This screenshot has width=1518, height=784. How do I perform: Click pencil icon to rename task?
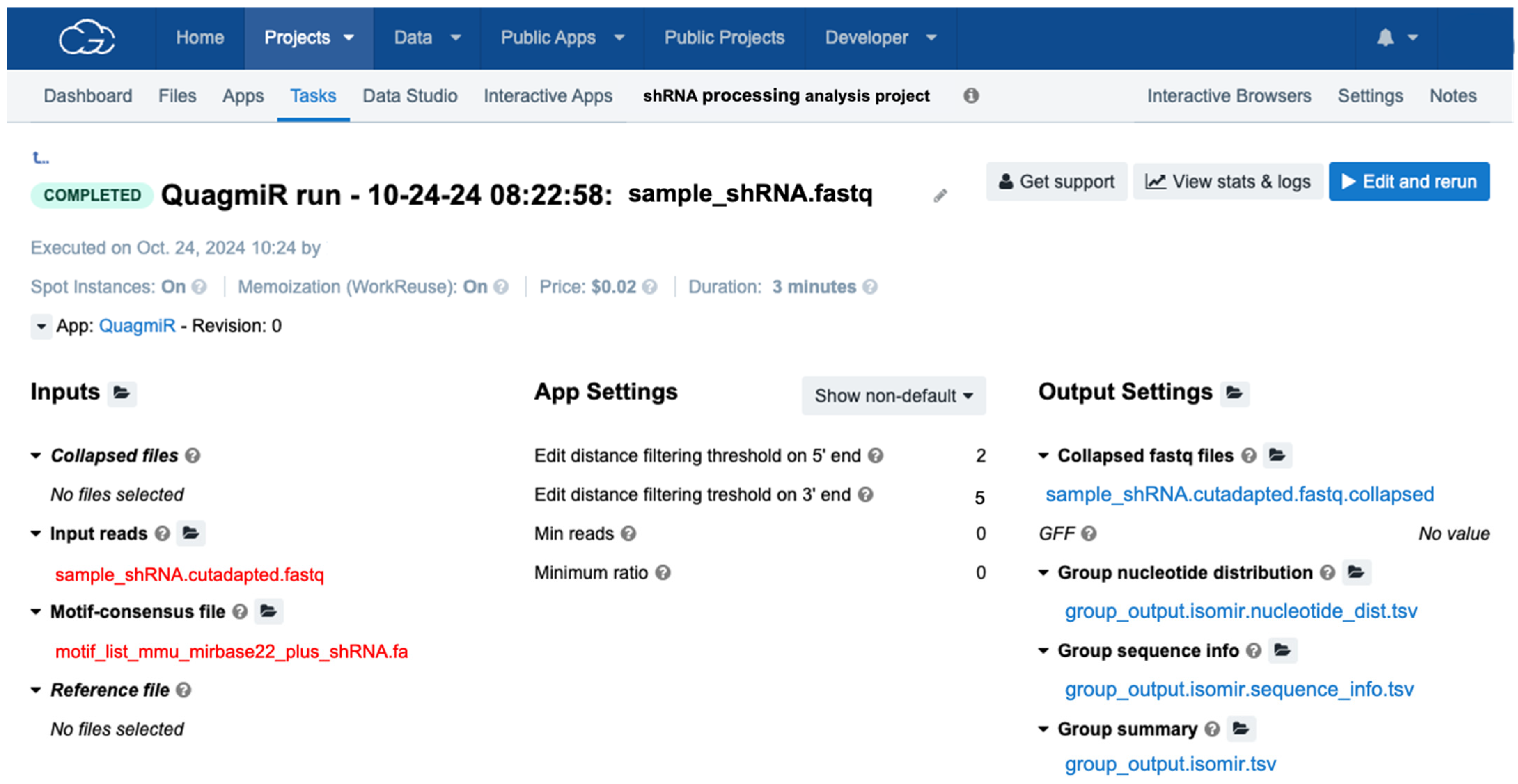(940, 196)
